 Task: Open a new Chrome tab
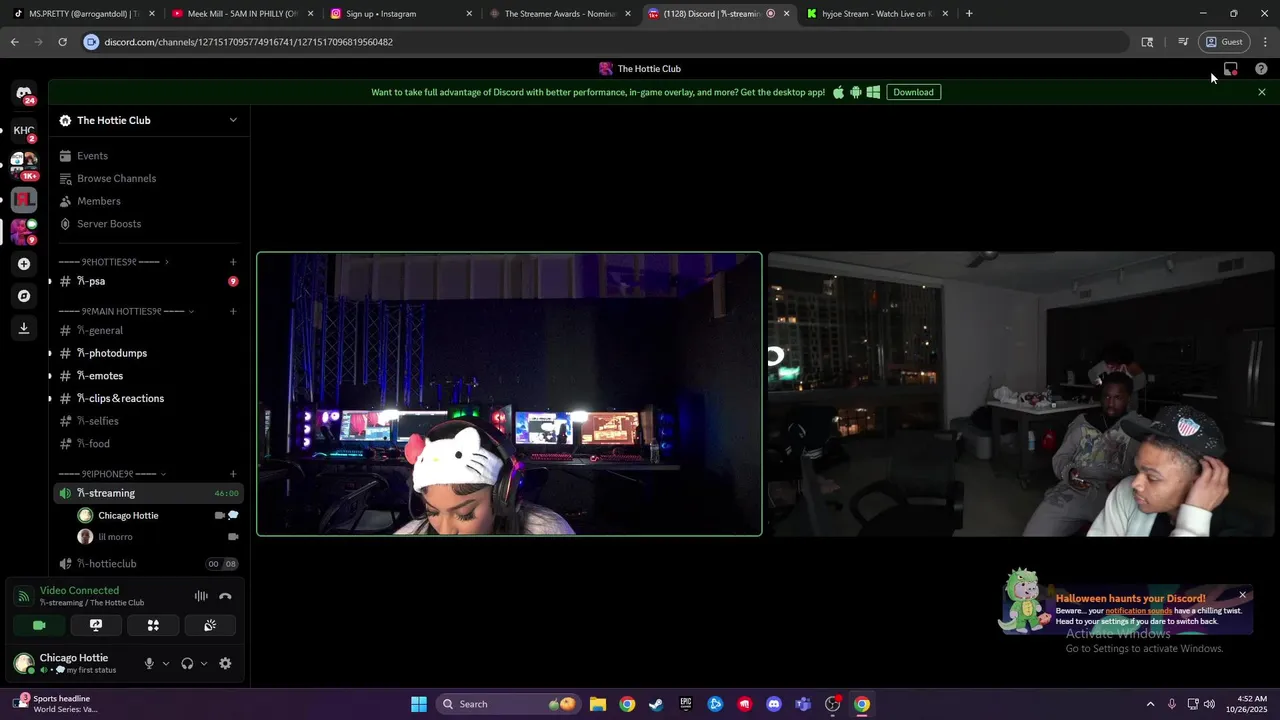click(x=969, y=14)
